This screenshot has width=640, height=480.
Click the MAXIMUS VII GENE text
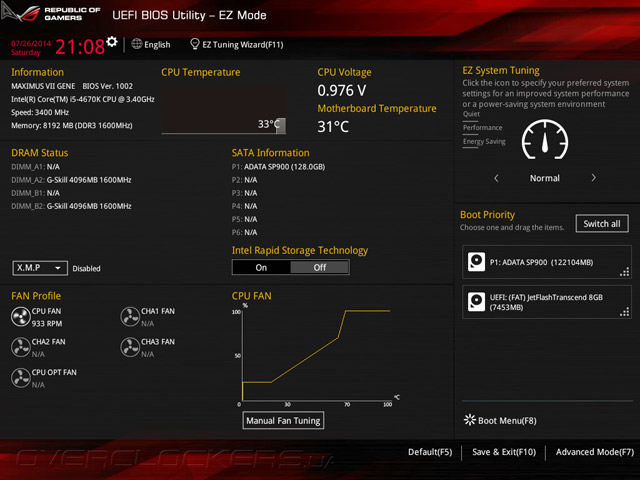[x=43, y=86]
